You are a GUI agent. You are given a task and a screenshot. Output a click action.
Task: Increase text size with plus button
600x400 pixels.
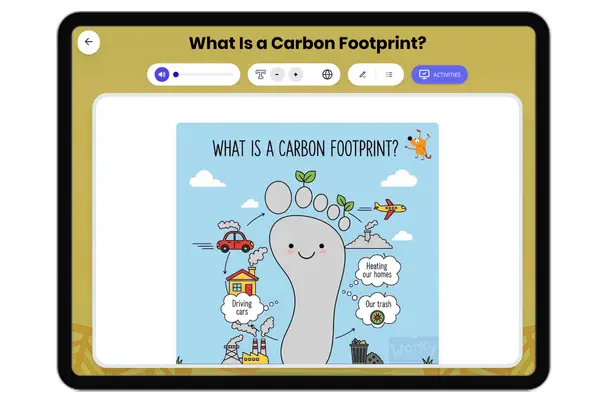(x=295, y=74)
